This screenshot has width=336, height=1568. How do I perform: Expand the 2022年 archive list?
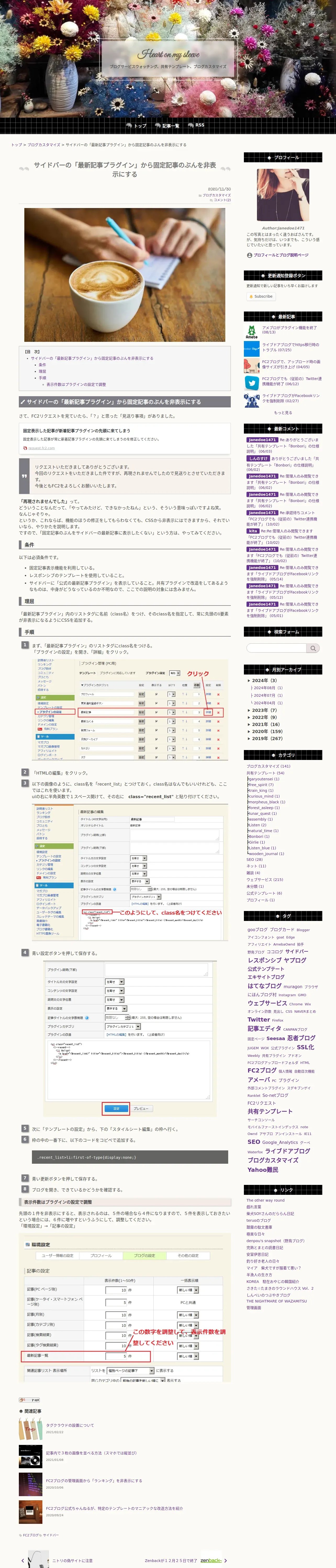click(262, 717)
